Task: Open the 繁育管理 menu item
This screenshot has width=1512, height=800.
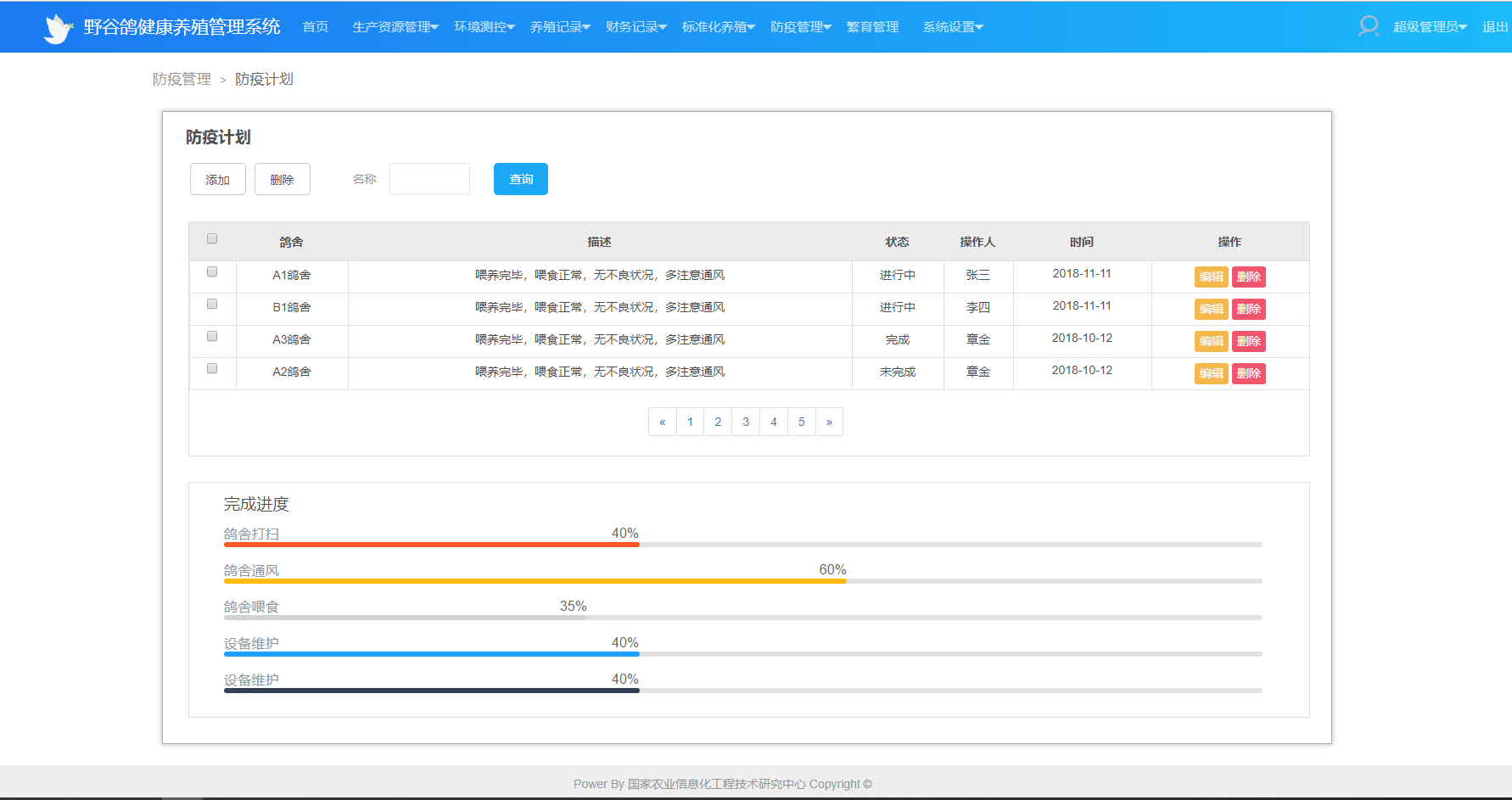Action: 872,27
